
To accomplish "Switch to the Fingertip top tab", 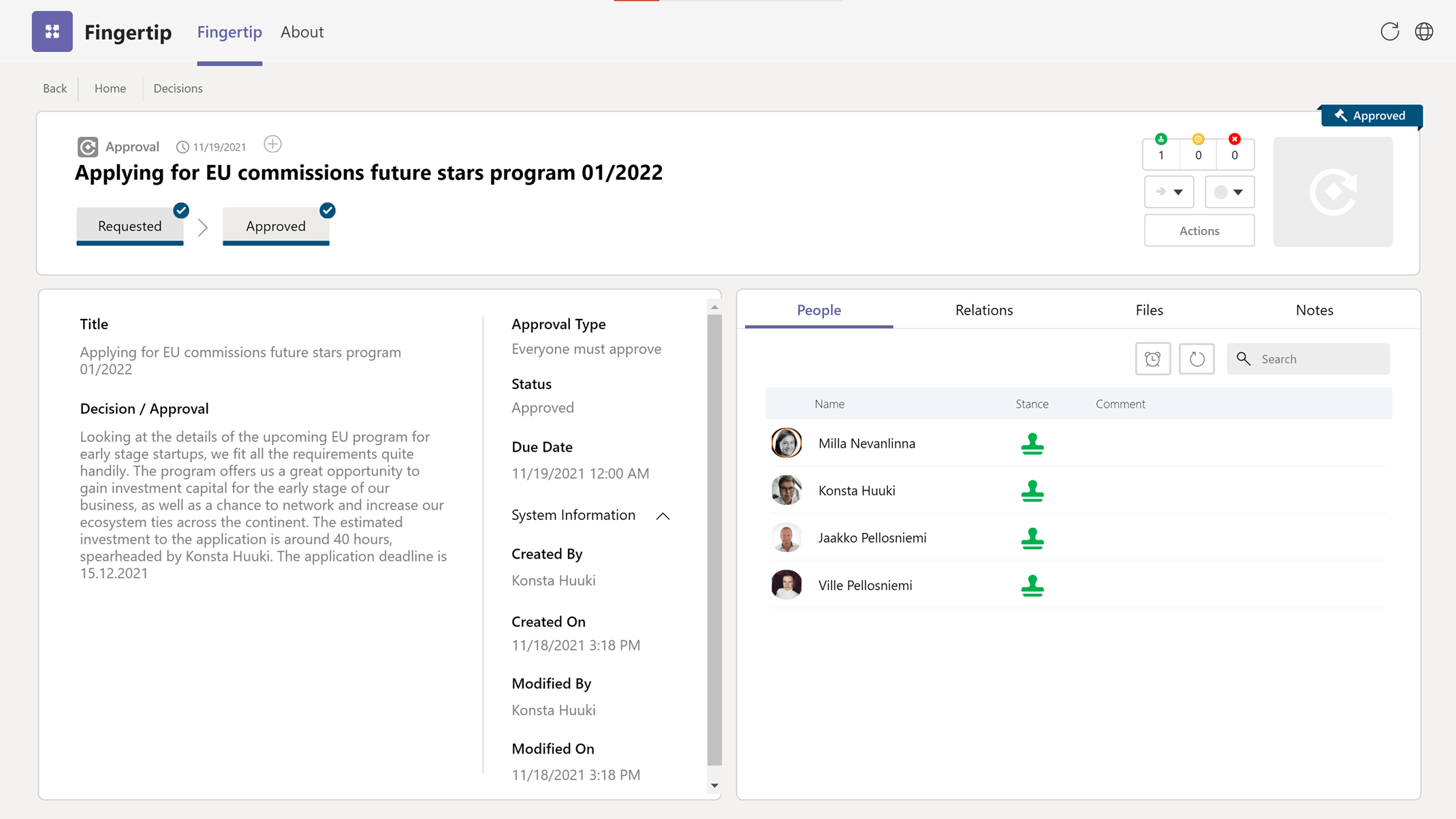I will [230, 32].
